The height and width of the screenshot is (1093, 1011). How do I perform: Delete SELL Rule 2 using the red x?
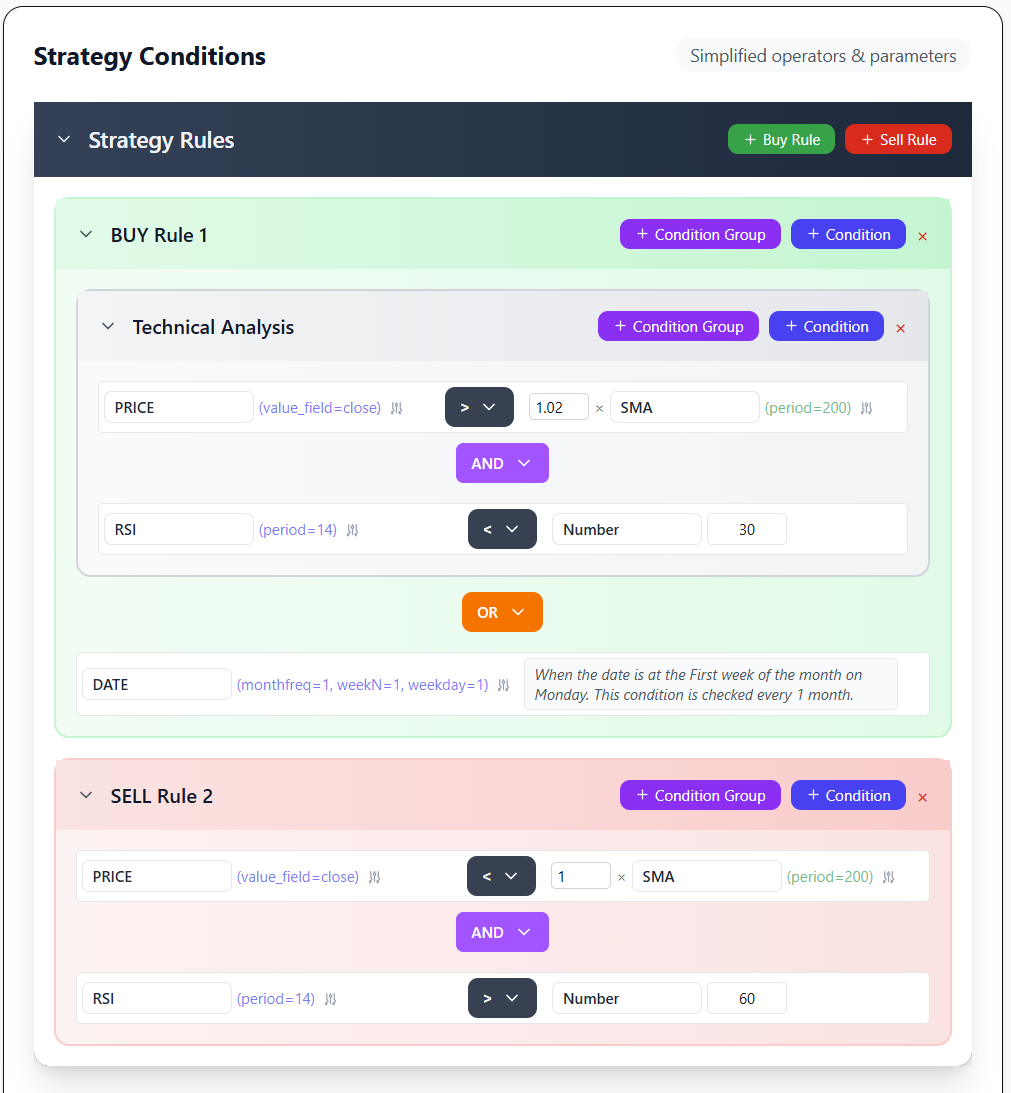coord(922,796)
